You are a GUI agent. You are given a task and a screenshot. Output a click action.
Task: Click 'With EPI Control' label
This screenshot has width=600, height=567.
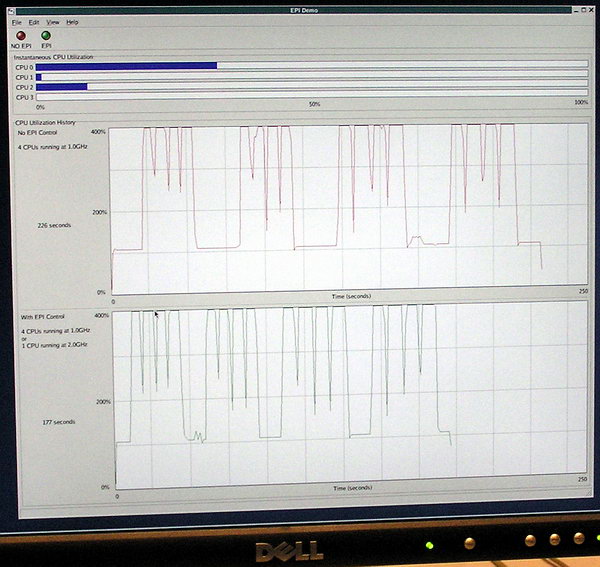point(42,317)
